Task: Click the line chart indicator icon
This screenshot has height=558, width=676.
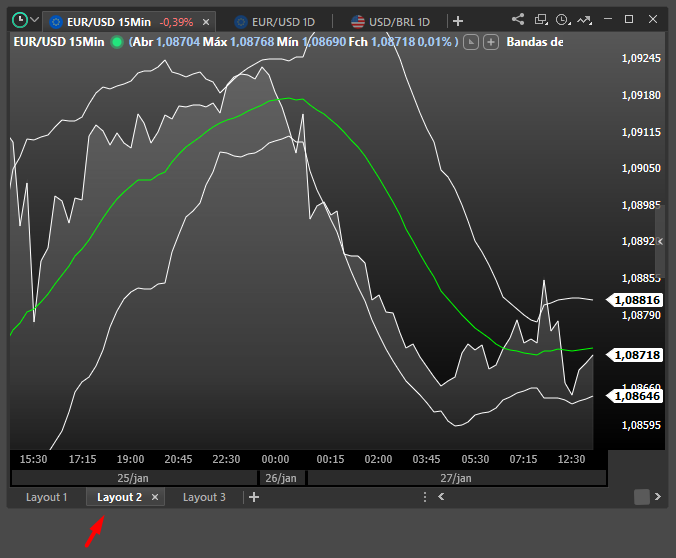Action: click(585, 19)
